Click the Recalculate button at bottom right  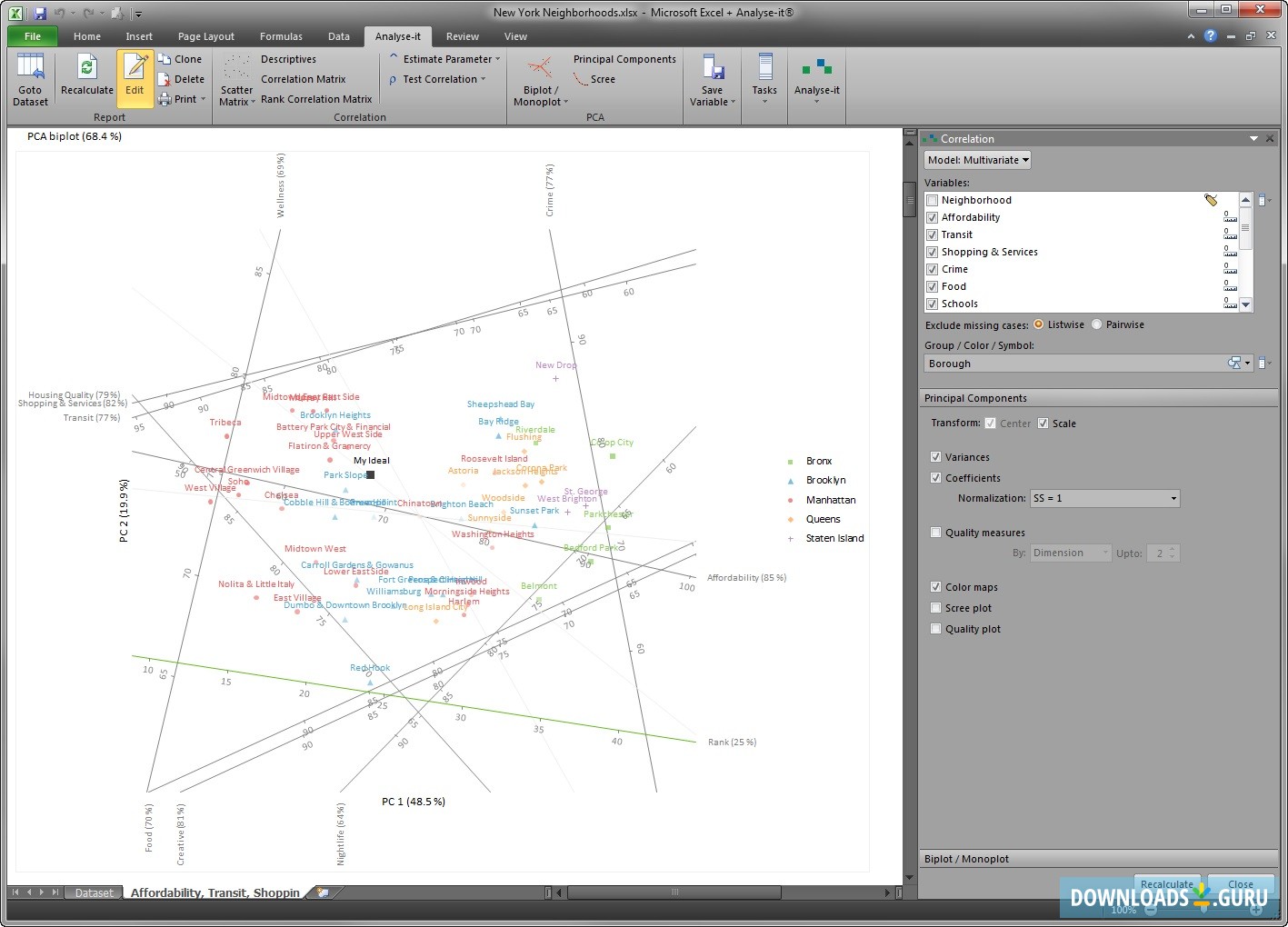[1166, 883]
